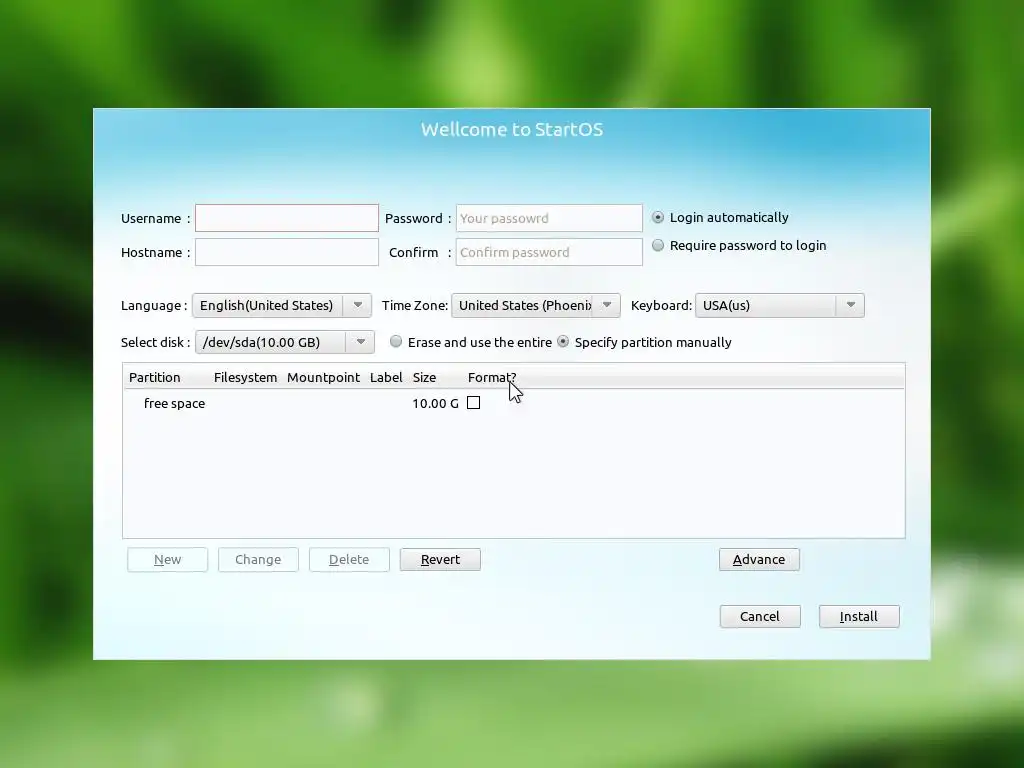Open the Time Zone dropdown

[x=536, y=305]
